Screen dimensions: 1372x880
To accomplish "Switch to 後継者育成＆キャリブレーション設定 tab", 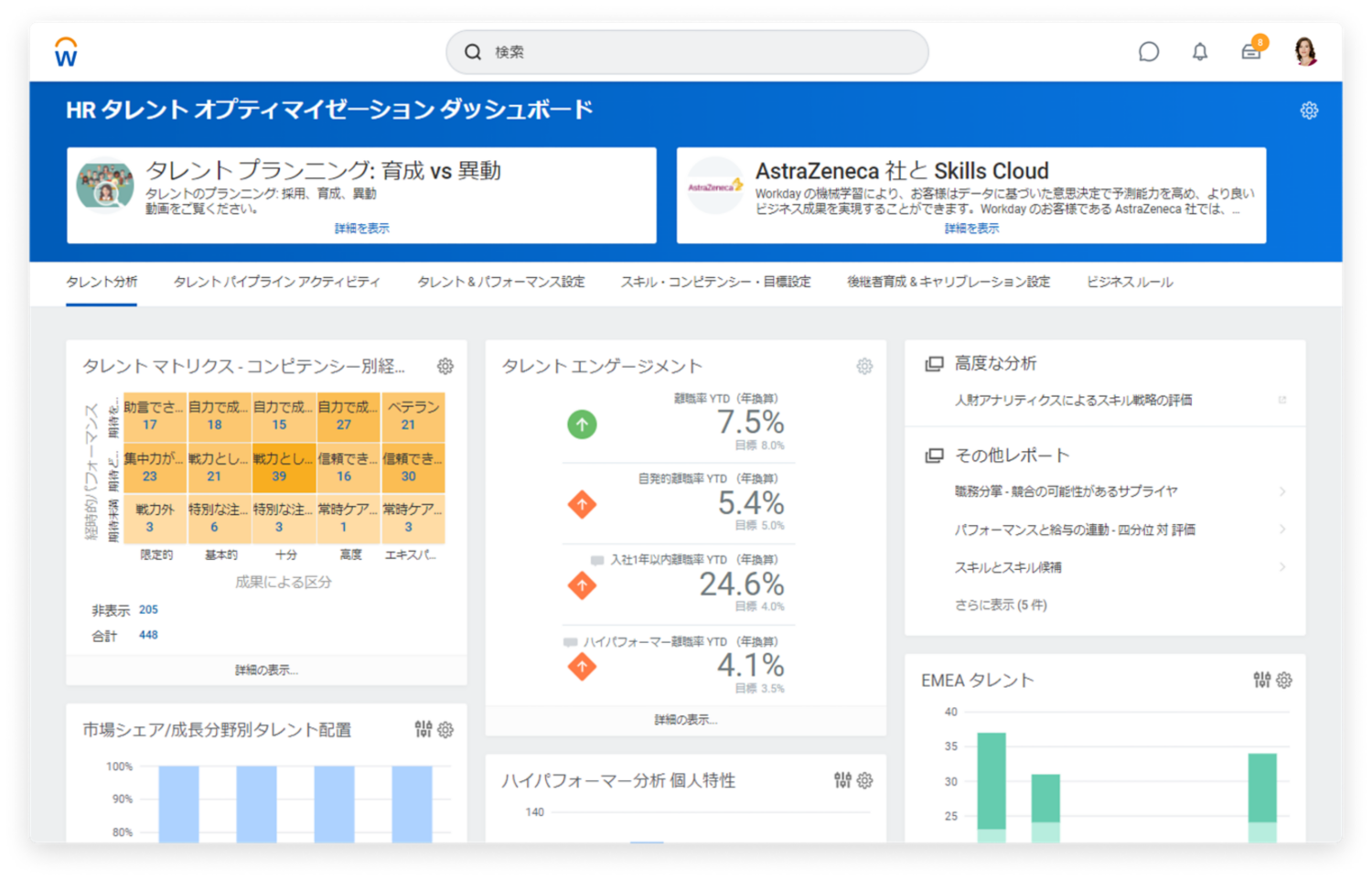I will pos(949,282).
